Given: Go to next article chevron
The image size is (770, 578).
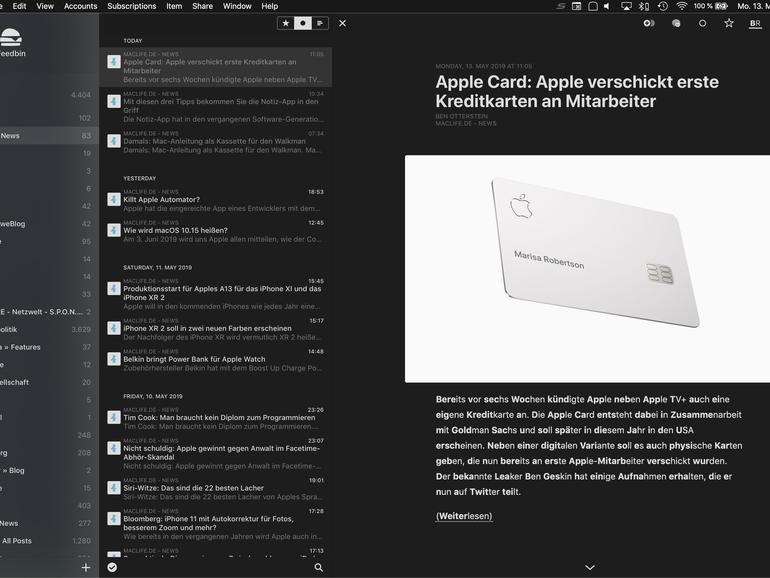Looking at the screenshot, I should point(590,567).
